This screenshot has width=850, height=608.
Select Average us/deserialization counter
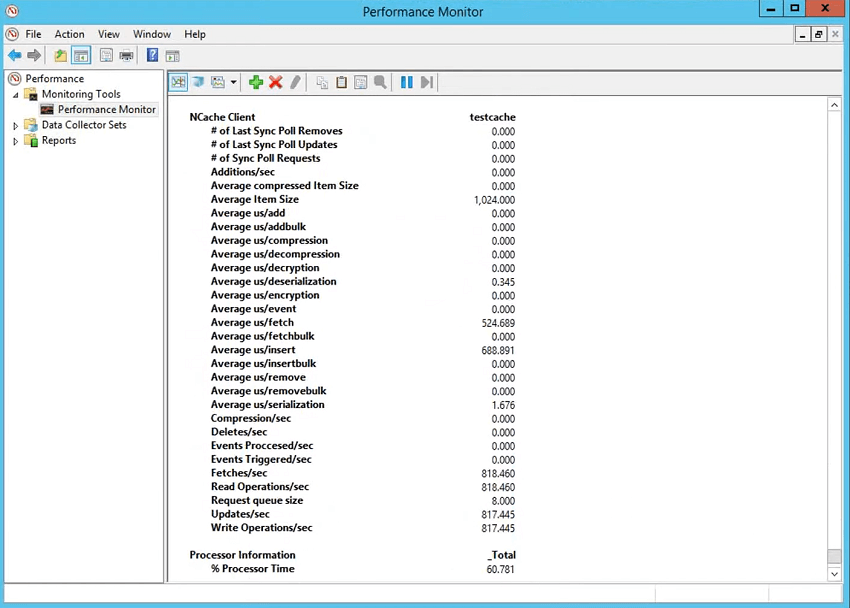273,281
